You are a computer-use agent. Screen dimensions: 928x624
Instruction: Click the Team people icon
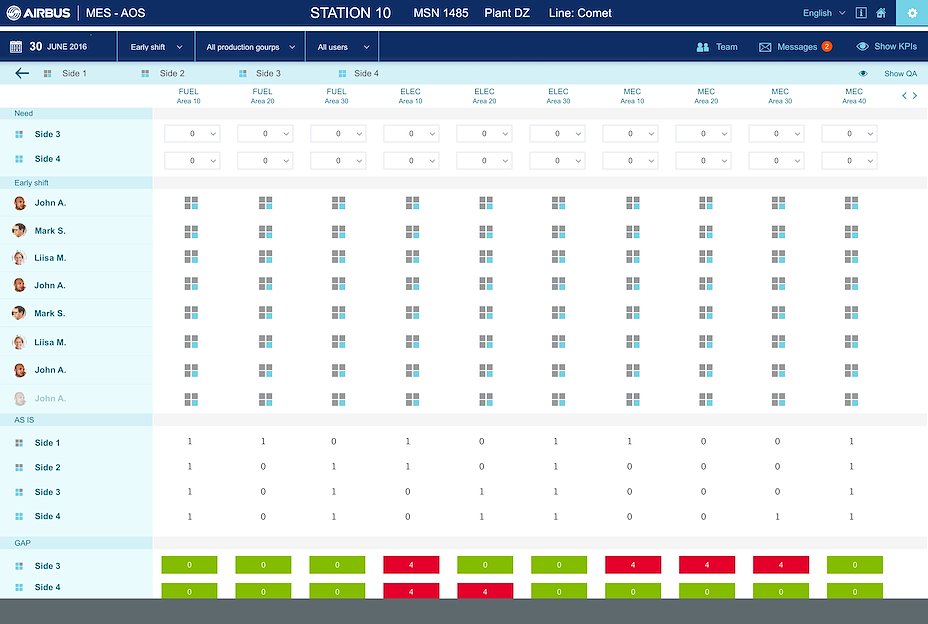click(x=703, y=47)
